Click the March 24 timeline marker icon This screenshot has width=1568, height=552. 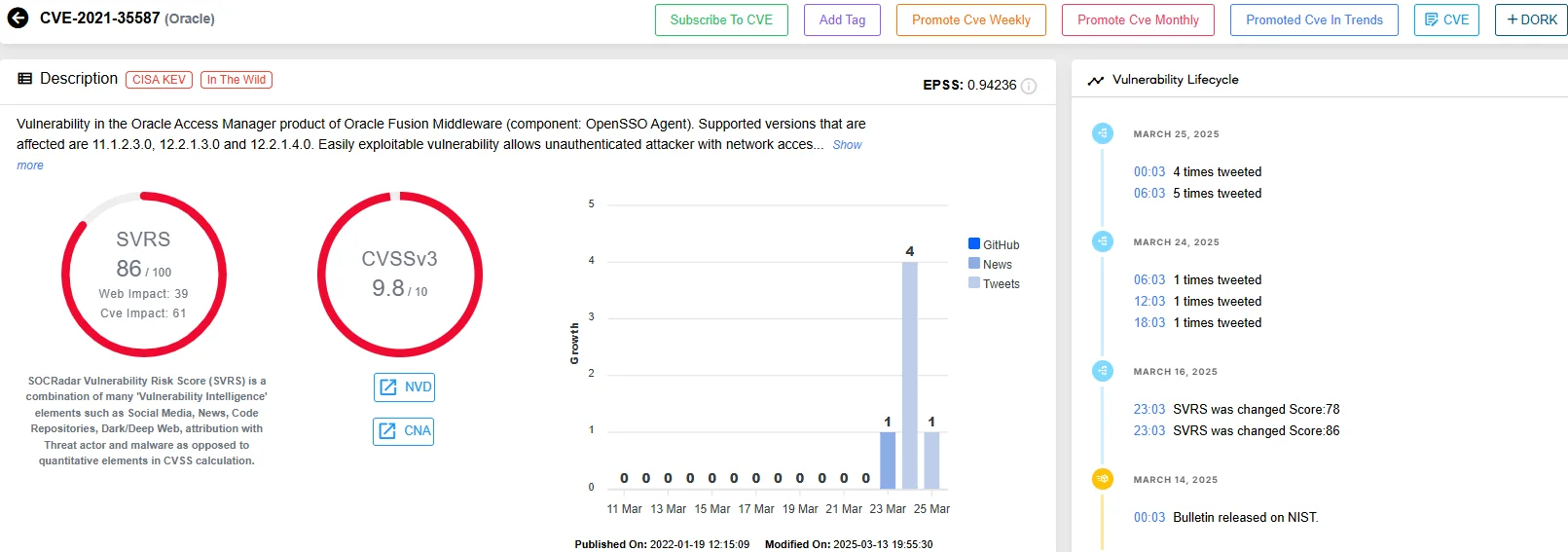point(1103,241)
